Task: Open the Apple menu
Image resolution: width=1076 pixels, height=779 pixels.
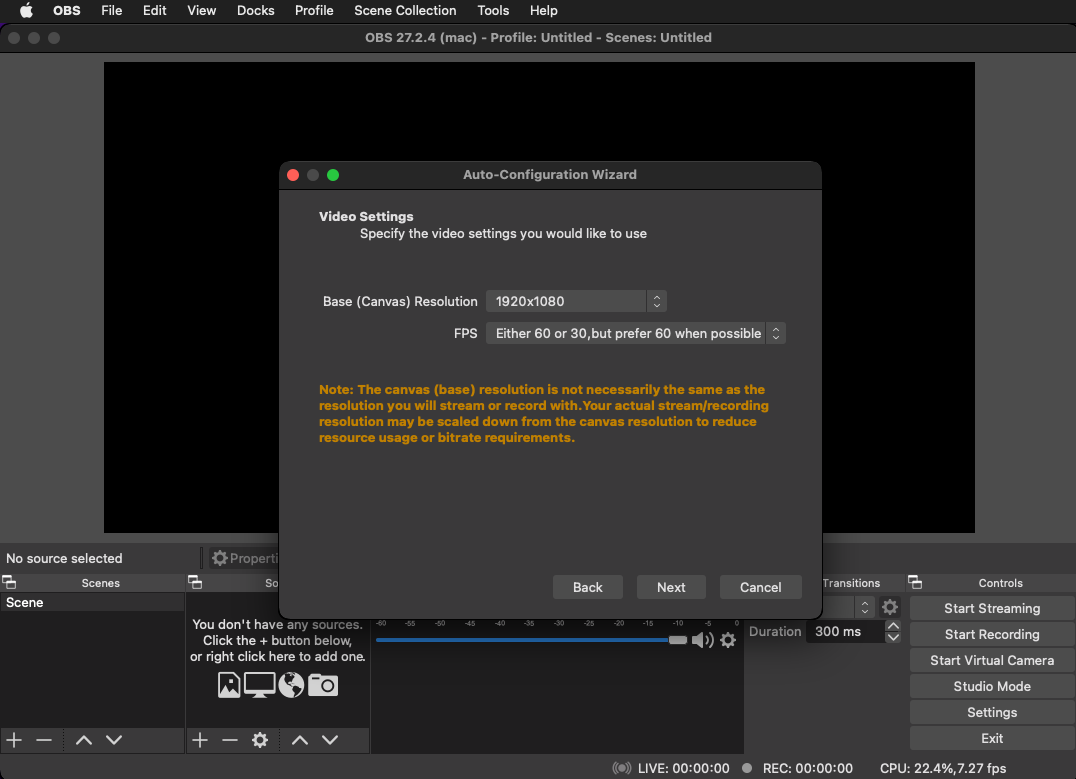Action: tap(26, 10)
